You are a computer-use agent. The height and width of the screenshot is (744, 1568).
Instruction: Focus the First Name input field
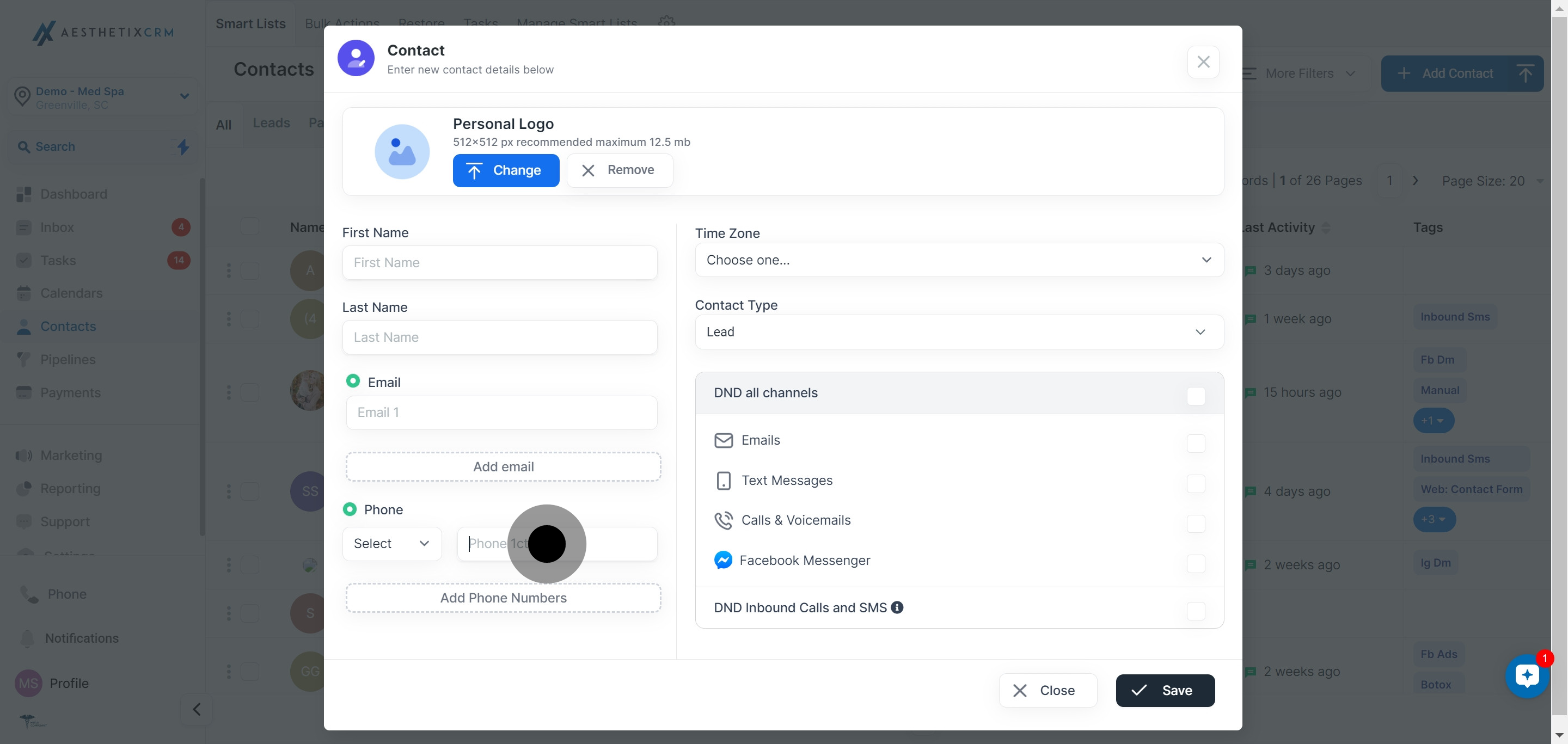(499, 263)
